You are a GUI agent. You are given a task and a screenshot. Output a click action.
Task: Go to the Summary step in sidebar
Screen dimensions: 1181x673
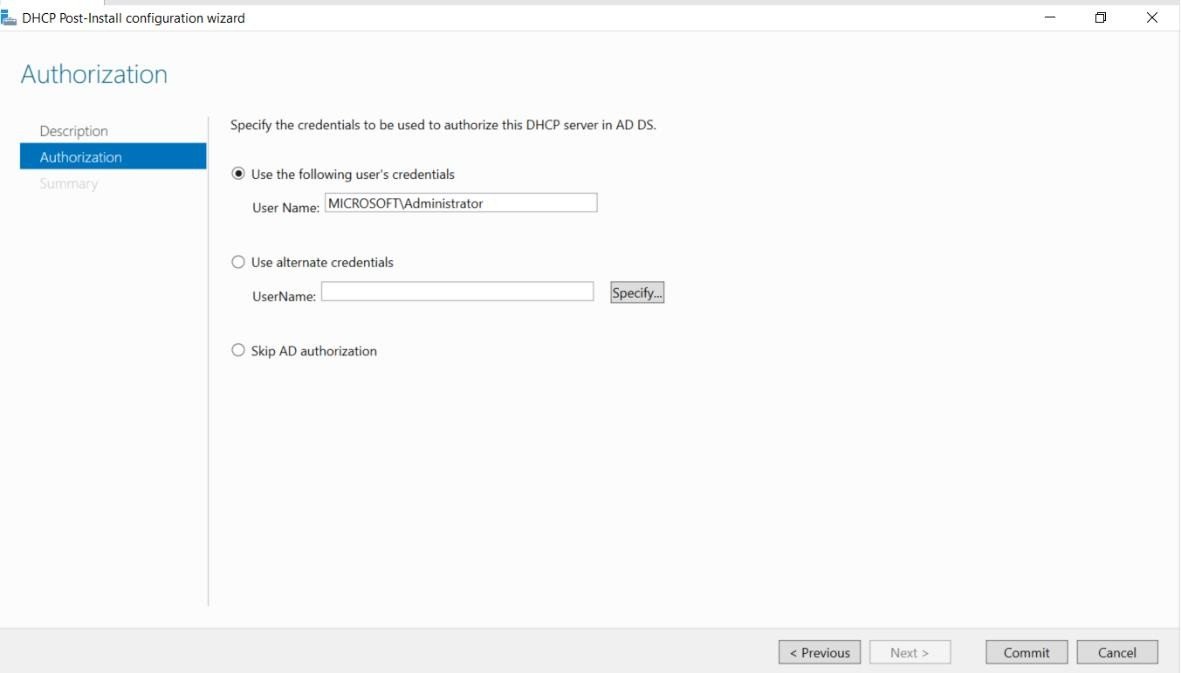(69, 184)
